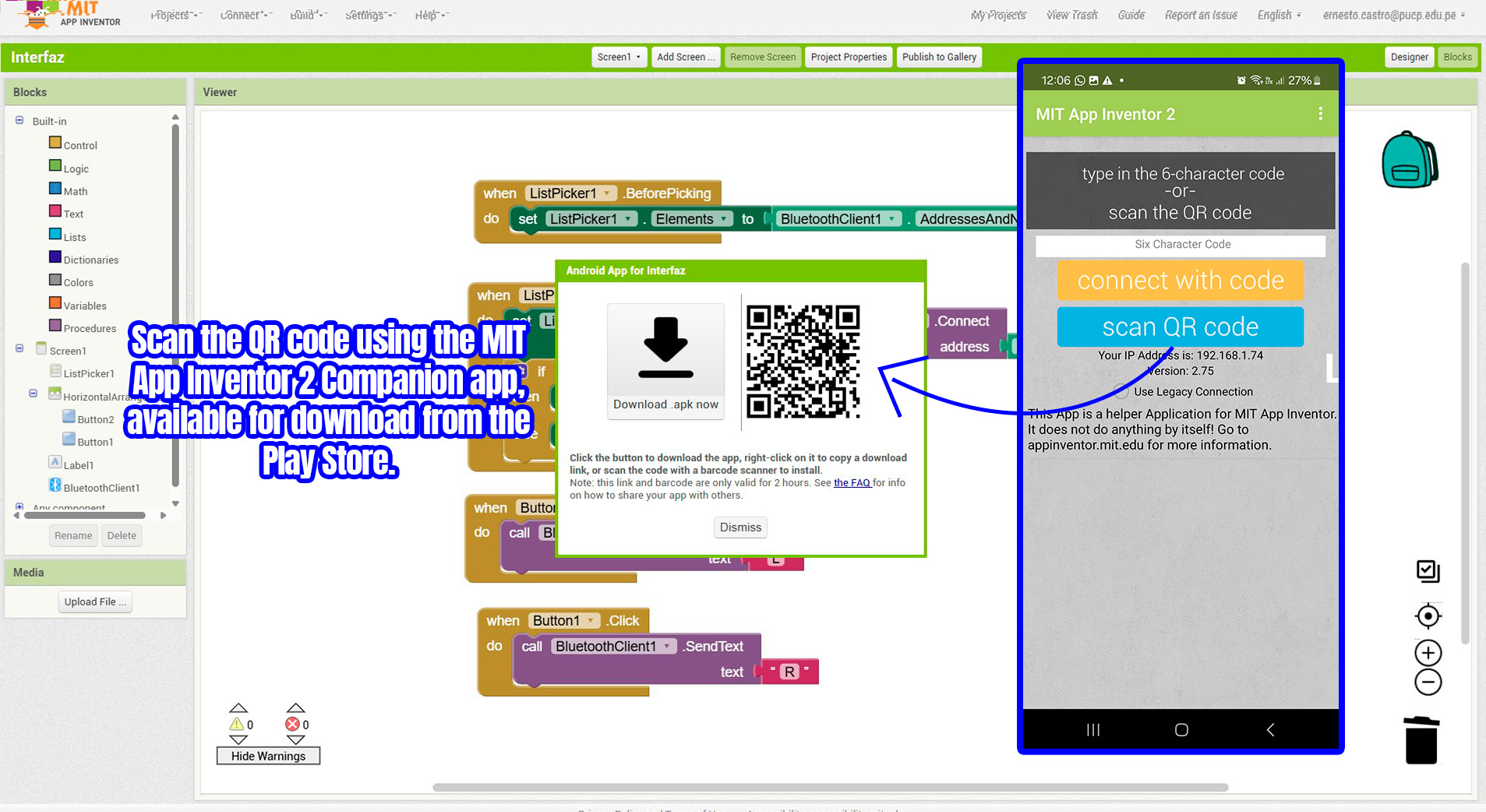Toggle Use Legacy Connection option
Image resolution: width=1486 pixels, height=812 pixels.
(1121, 391)
